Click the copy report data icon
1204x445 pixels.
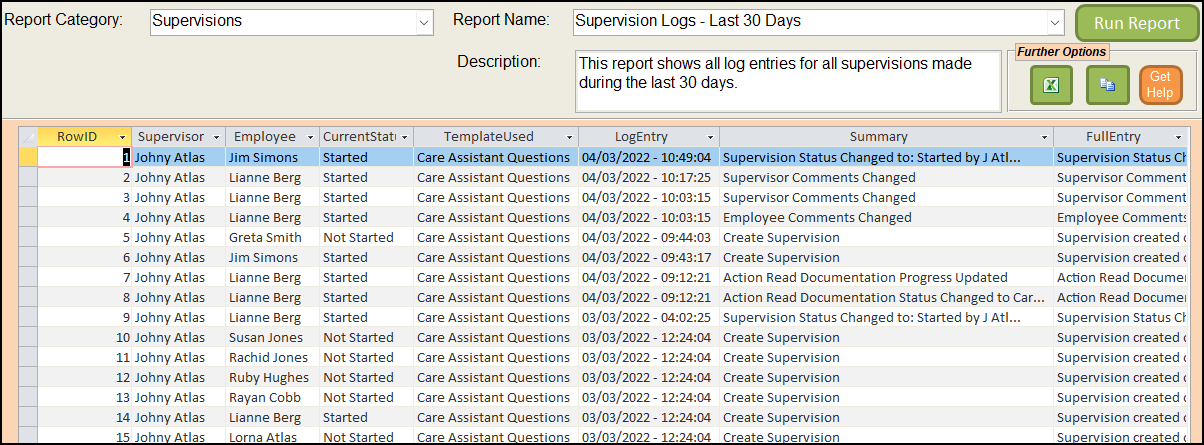point(1107,85)
